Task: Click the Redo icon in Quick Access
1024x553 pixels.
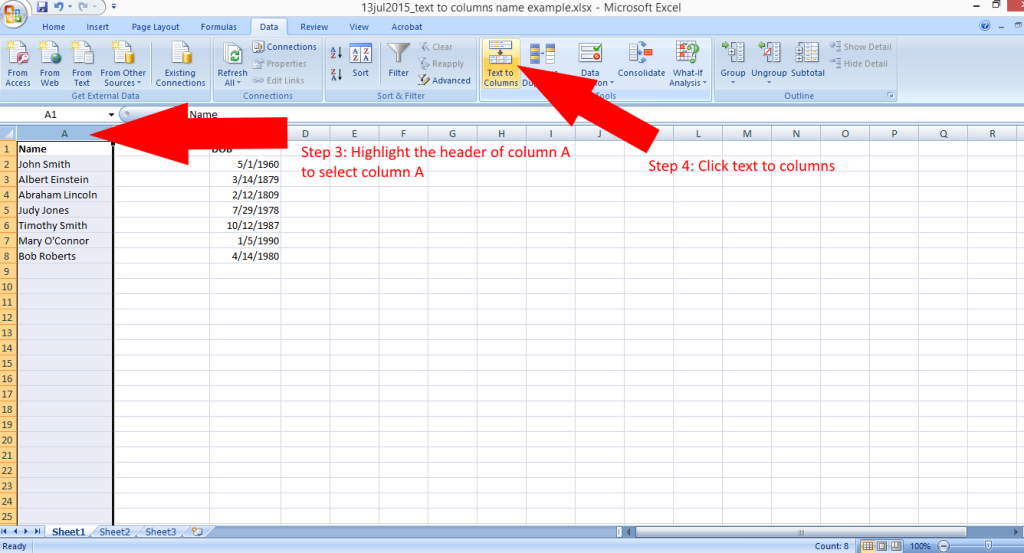Action: pyautogui.click(x=83, y=7)
